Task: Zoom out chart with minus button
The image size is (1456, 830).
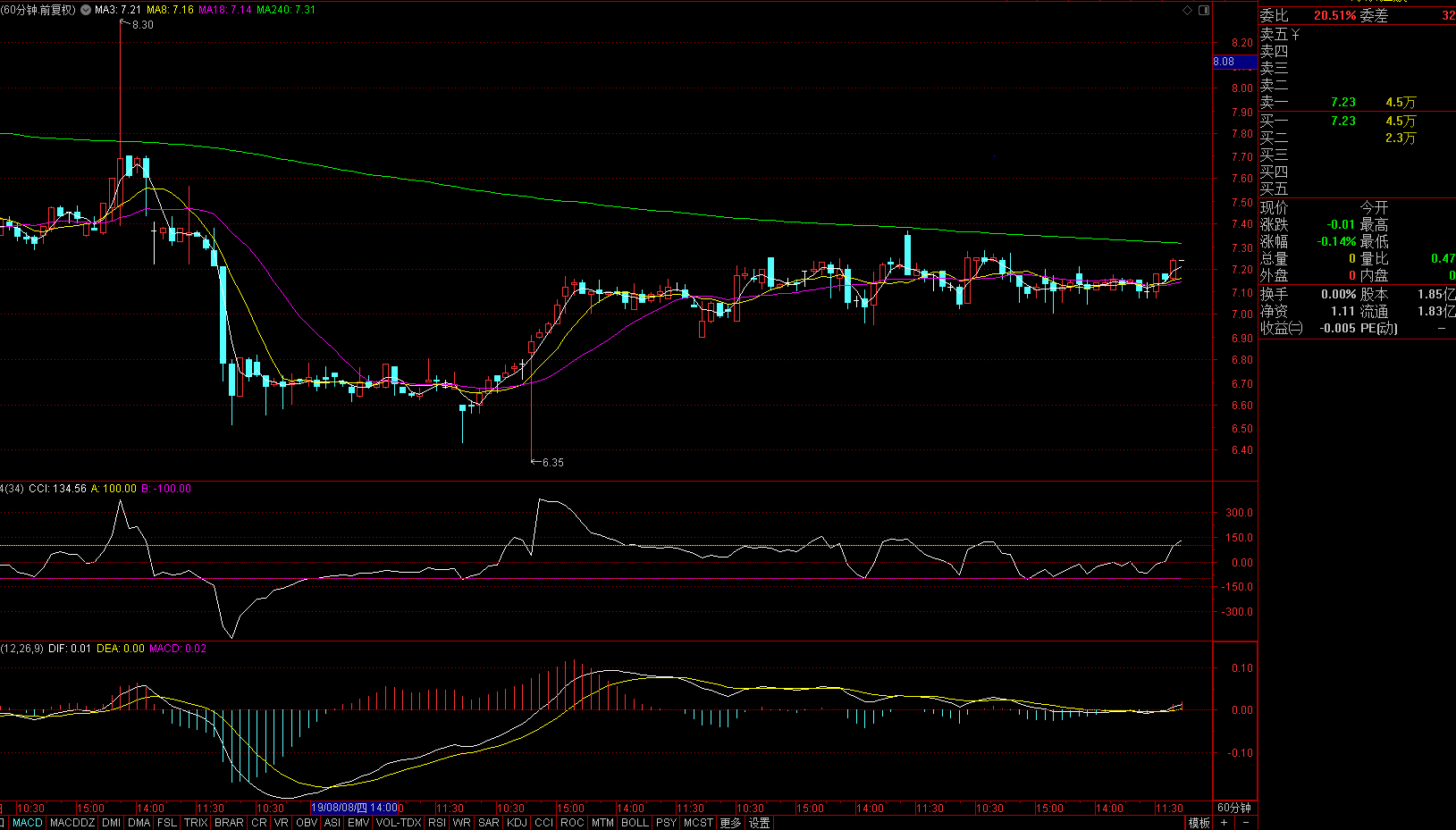Action: point(1246,823)
